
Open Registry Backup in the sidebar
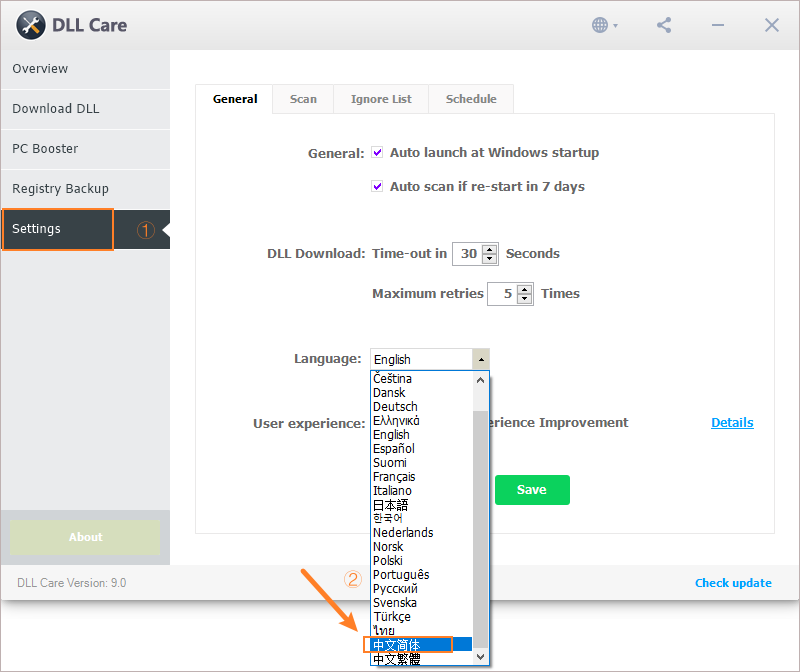85,189
